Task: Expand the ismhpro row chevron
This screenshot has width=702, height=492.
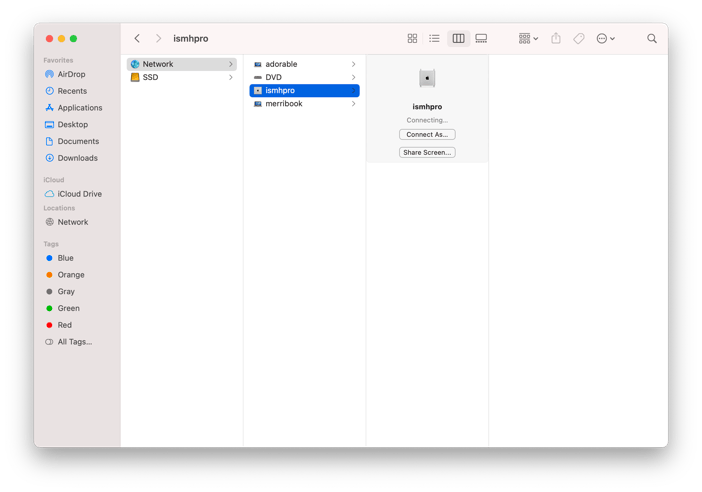Action: tap(353, 90)
